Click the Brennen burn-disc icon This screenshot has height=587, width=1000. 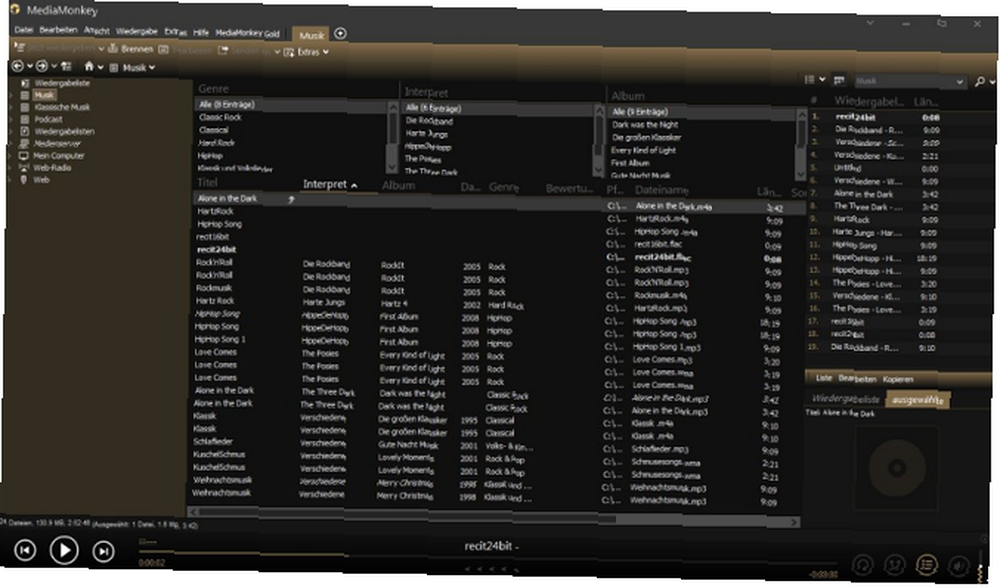(113, 48)
